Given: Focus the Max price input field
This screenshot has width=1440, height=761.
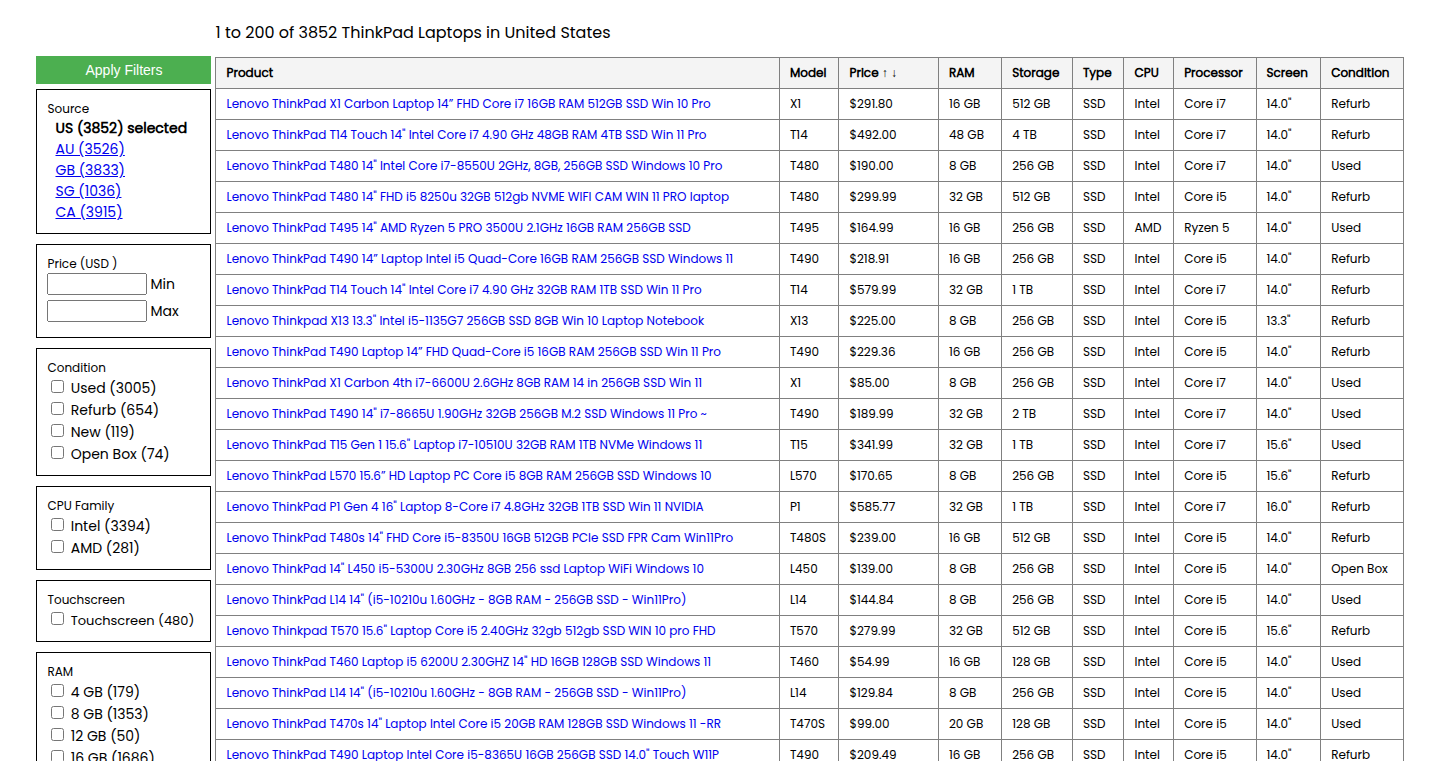Looking at the screenshot, I should (97, 311).
